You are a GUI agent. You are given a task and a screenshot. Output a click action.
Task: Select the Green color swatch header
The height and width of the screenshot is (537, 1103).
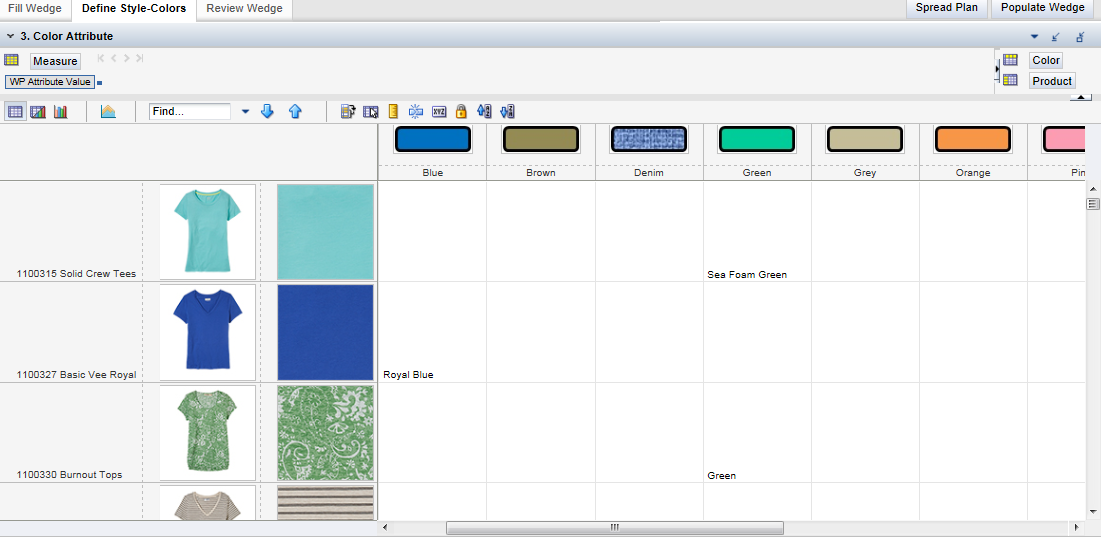(x=756, y=139)
